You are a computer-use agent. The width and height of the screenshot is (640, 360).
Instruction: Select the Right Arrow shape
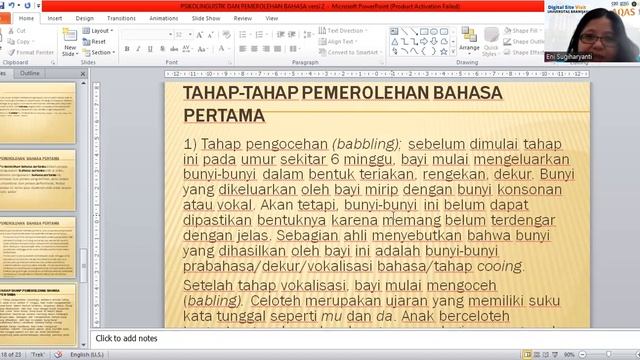[424, 42]
